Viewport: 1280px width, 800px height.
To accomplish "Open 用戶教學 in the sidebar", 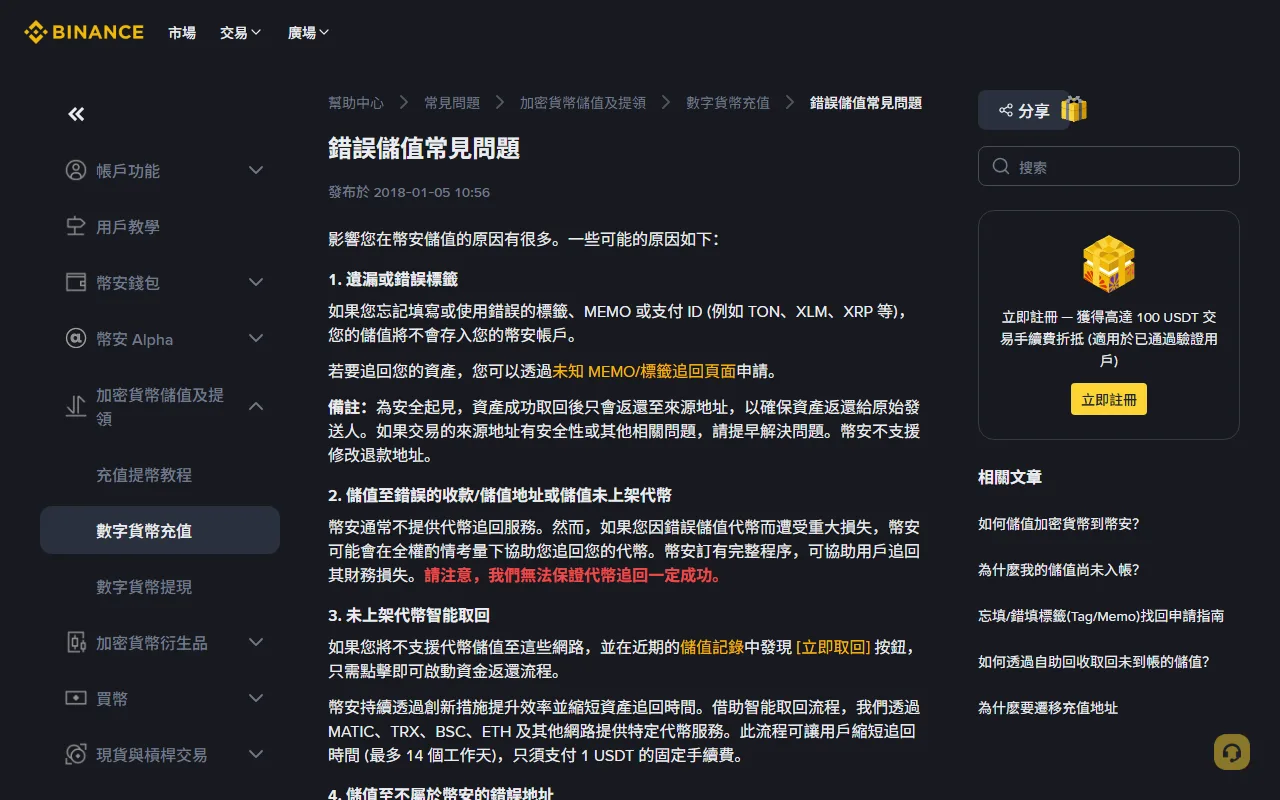I will [160, 227].
